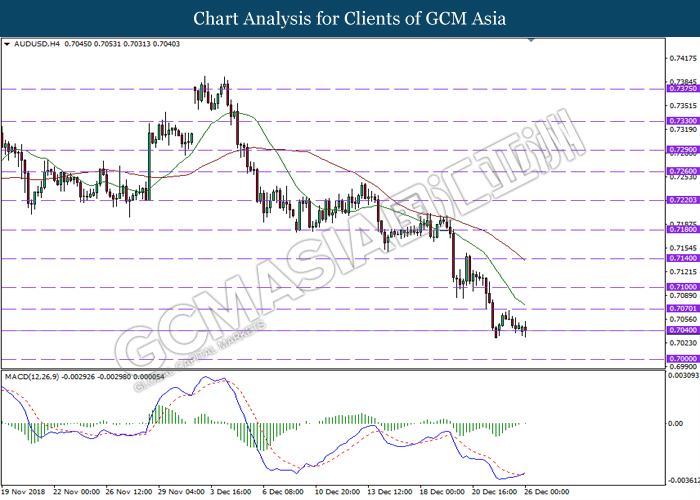
Task: Click the 29 Nov 04:00 time label
Action: (x=181, y=492)
